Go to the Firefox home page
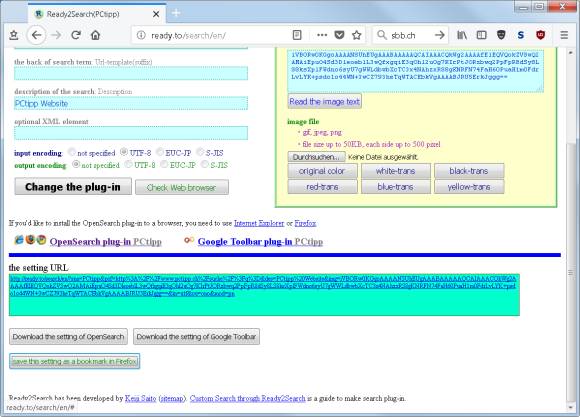The width and height of the screenshot is (580, 417). pyautogui.click(x=95, y=35)
